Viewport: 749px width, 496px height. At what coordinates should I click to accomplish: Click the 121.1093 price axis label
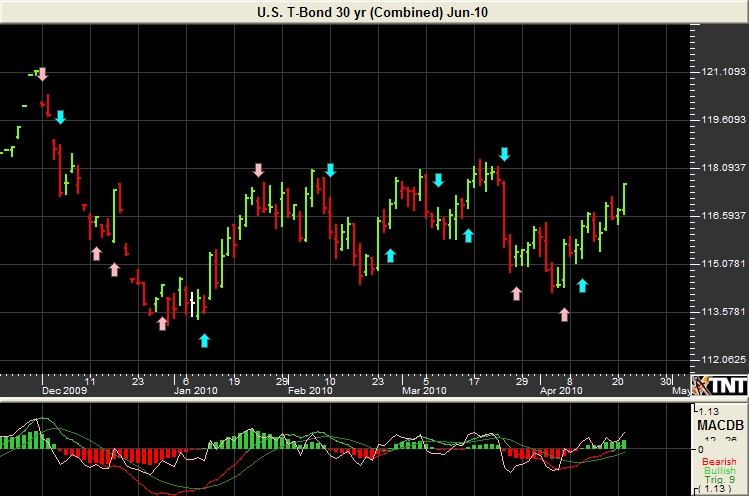pos(723,72)
